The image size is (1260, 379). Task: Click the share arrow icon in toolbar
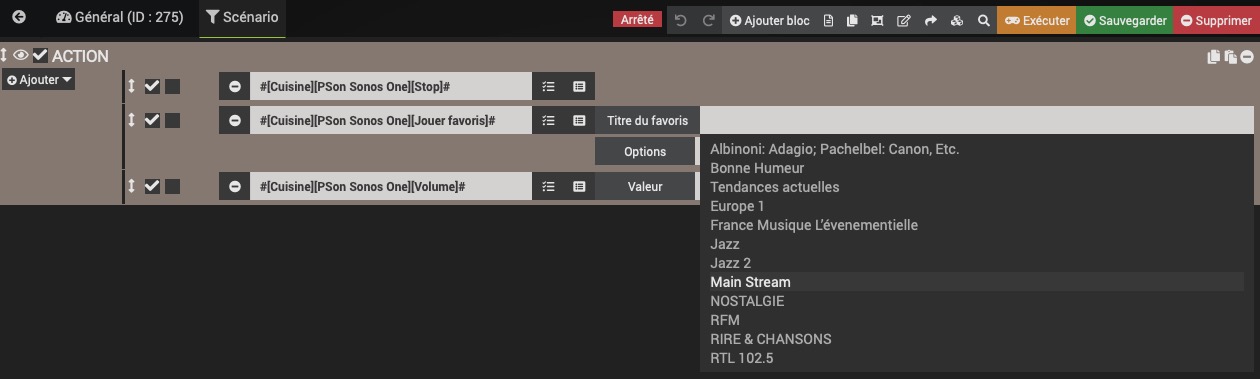click(930, 20)
